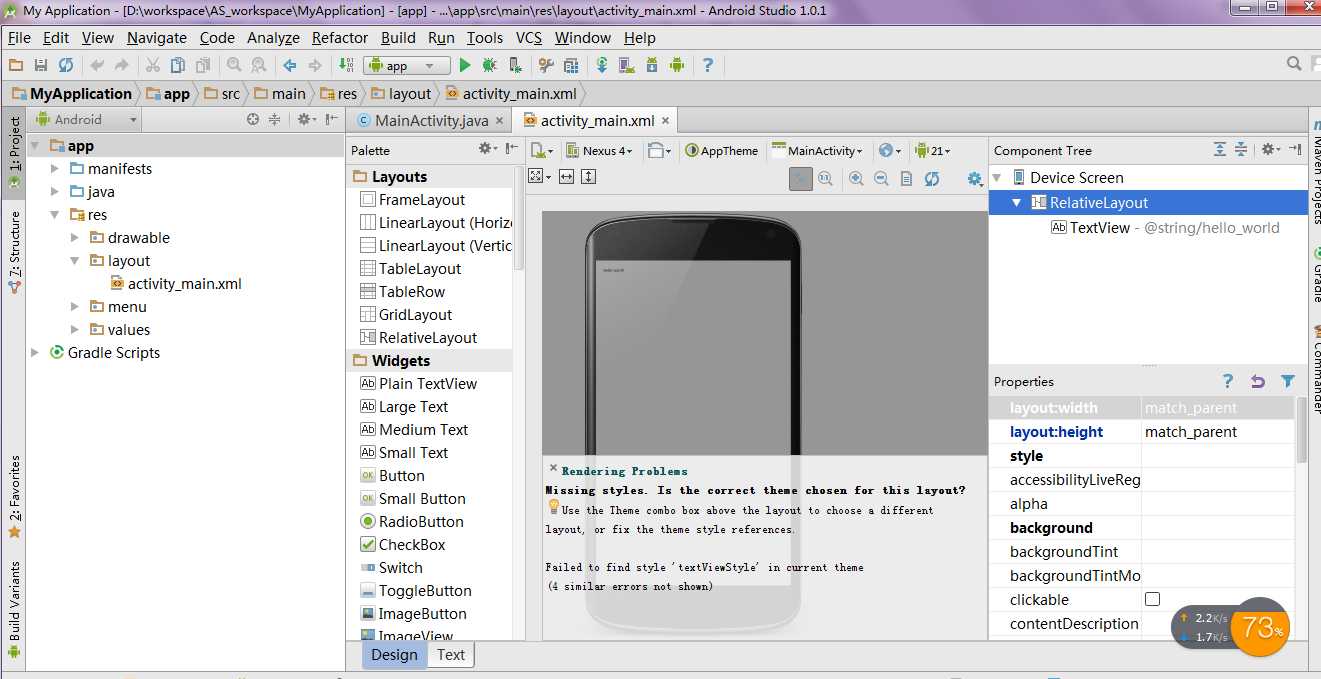The height and width of the screenshot is (679, 1321).
Task: Switch to the Text editor tab
Action: tap(451, 654)
